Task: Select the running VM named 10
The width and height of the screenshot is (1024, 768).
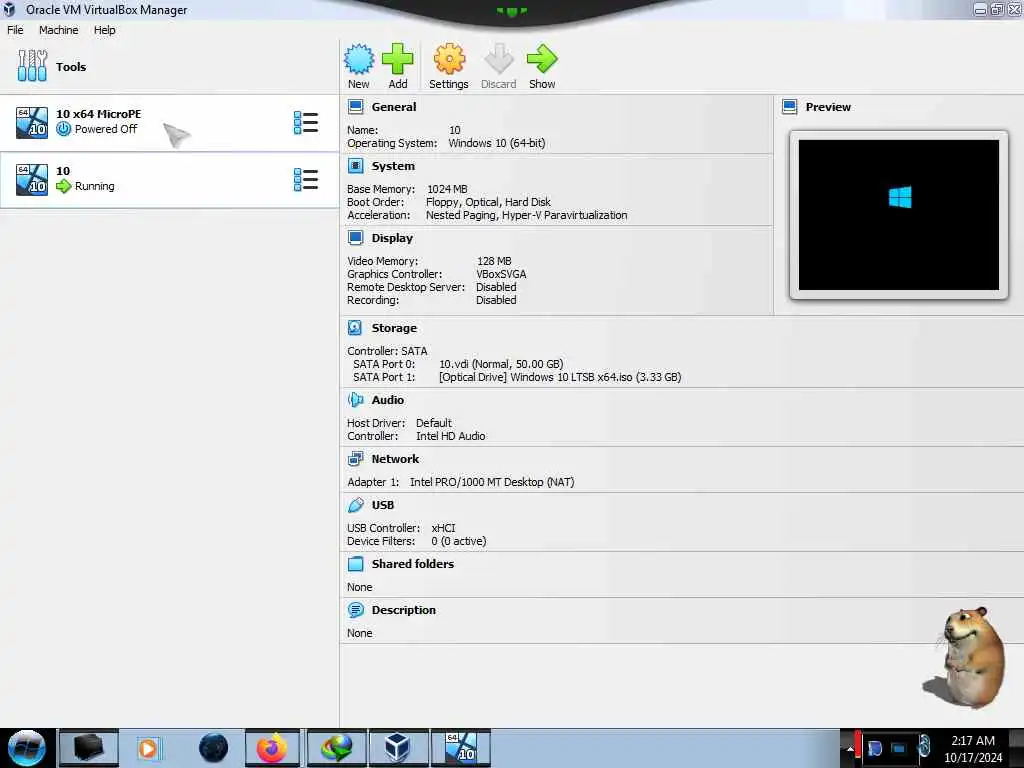Action: 169,180
